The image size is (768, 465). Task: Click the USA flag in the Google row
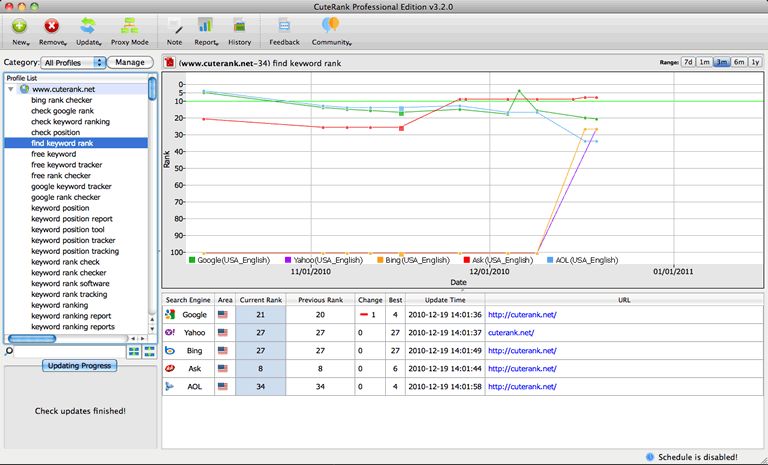pos(223,315)
